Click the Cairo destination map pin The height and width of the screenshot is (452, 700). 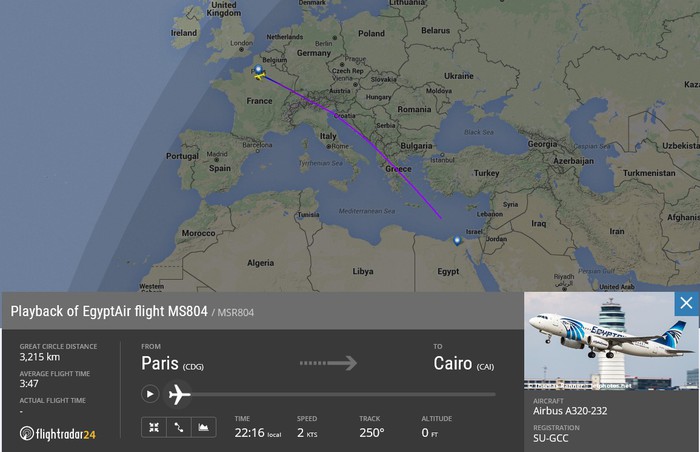[x=457, y=241]
